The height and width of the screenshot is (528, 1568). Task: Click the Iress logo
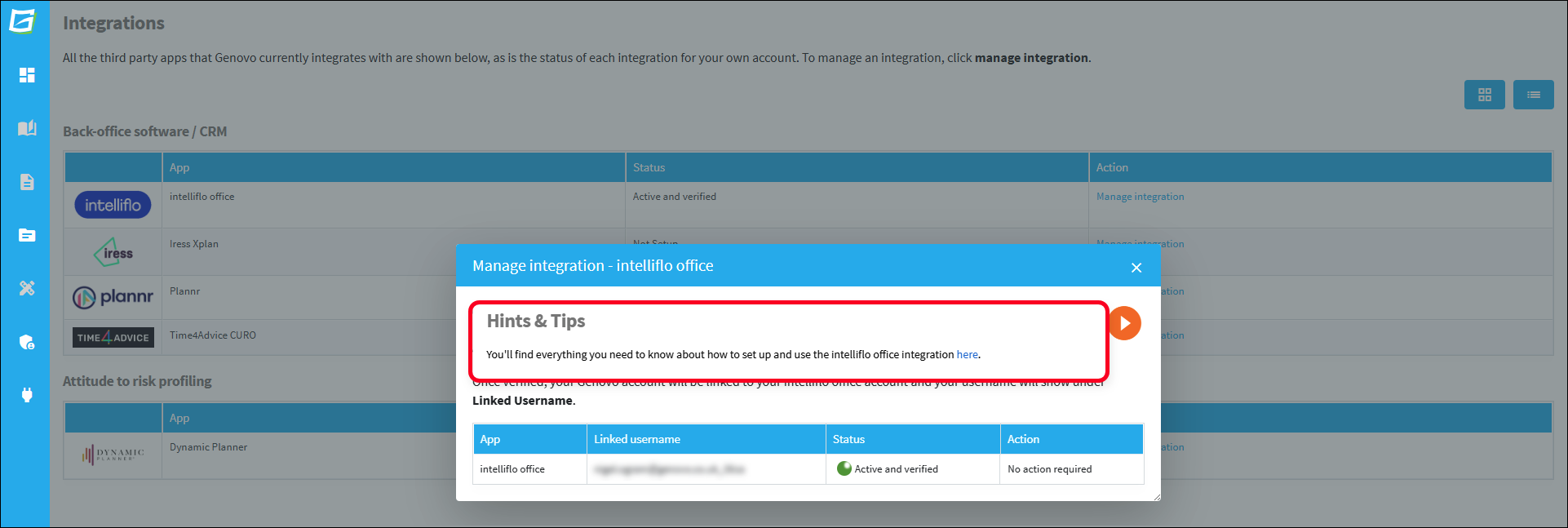click(113, 252)
